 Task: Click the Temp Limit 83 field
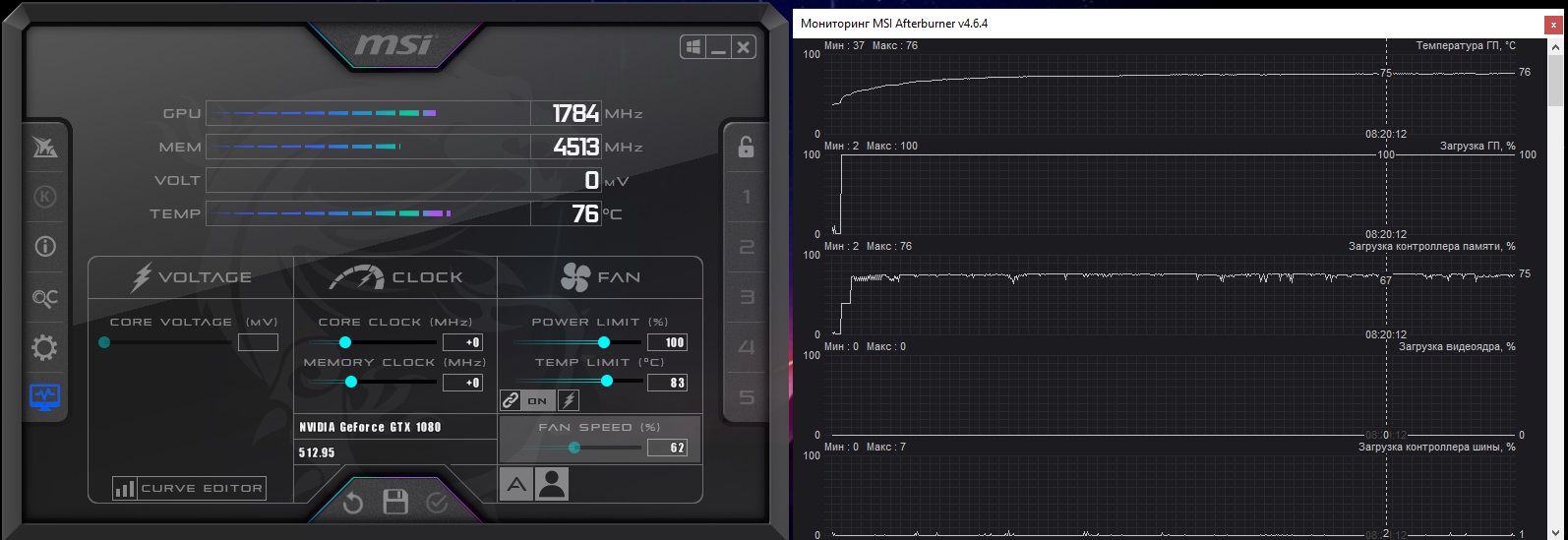click(667, 383)
